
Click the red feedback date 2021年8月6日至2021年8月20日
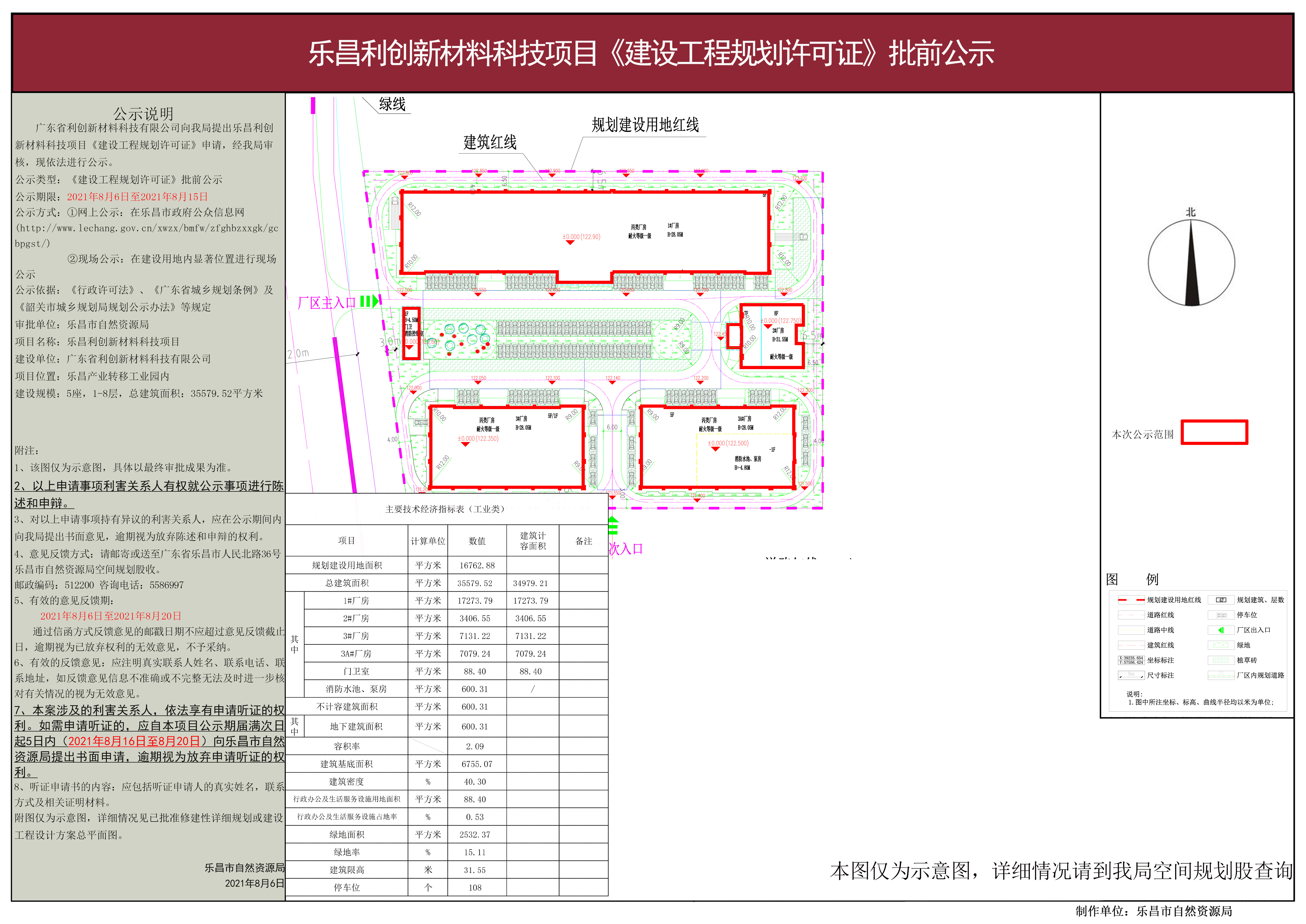(x=111, y=616)
